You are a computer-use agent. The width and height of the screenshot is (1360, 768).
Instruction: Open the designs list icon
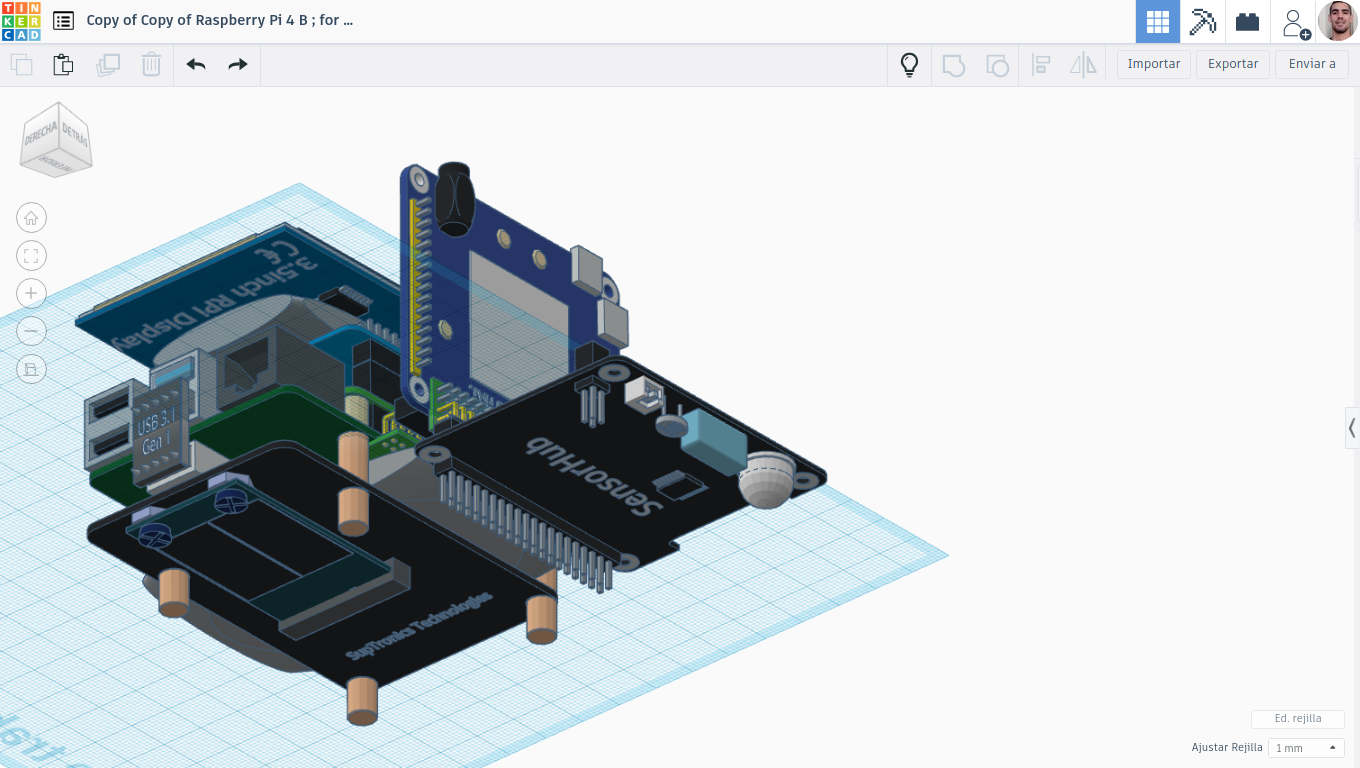click(63, 21)
